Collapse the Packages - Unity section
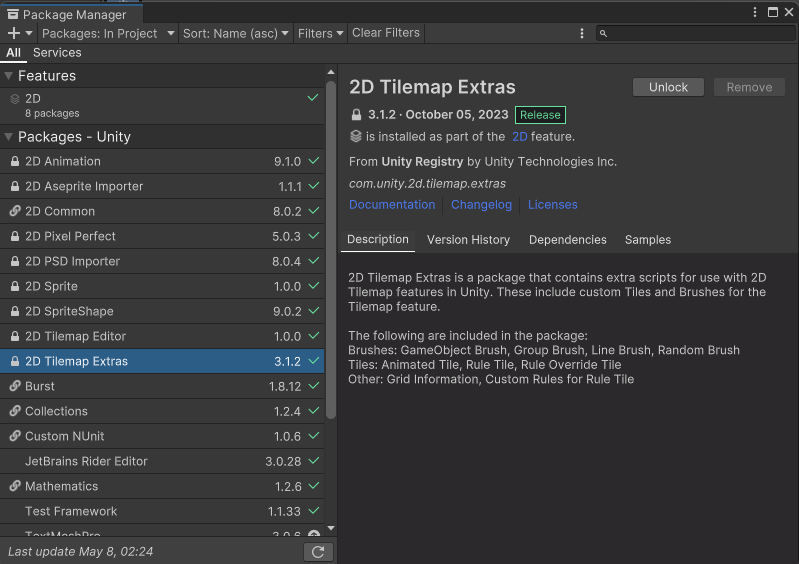The width and height of the screenshot is (799, 564). pos(8,137)
